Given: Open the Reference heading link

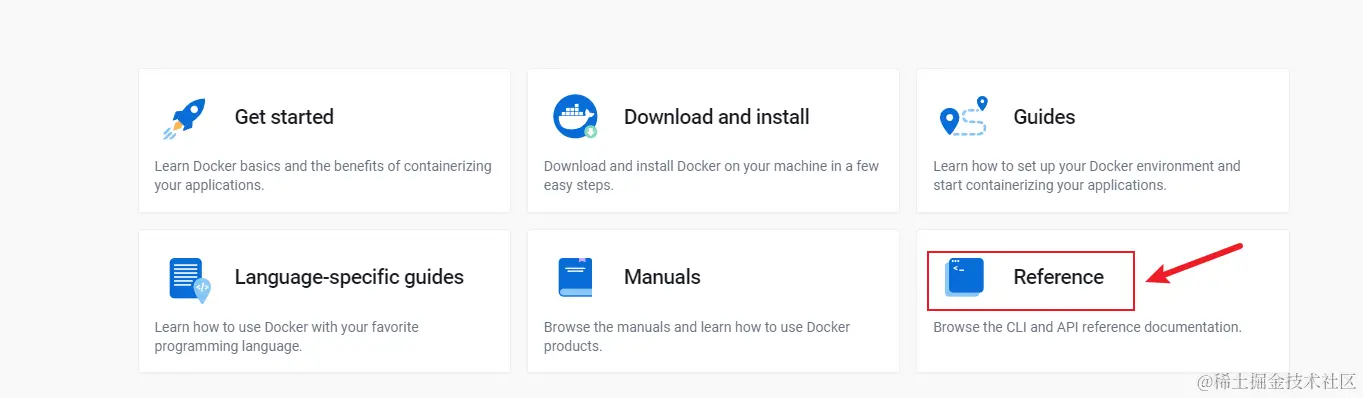Looking at the screenshot, I should [1058, 277].
